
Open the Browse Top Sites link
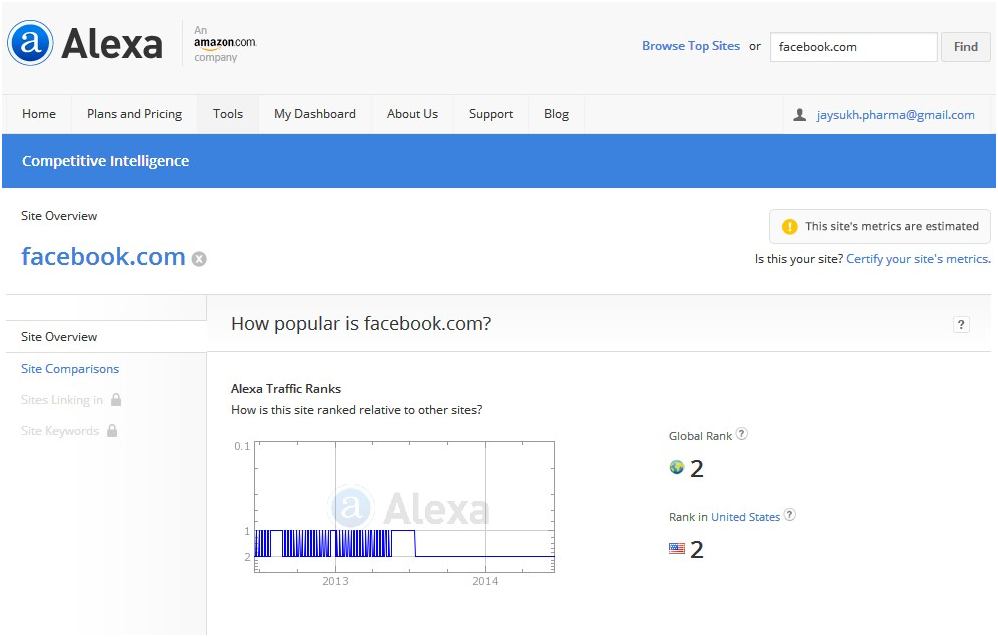click(x=691, y=46)
